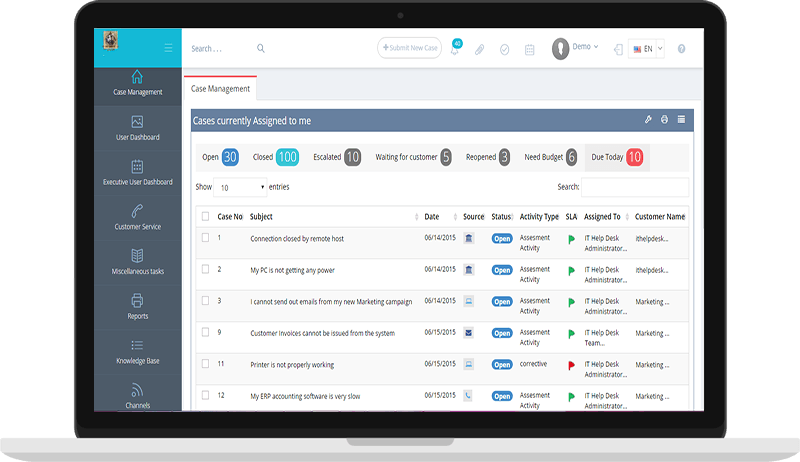Click the logout door icon

click(x=618, y=49)
